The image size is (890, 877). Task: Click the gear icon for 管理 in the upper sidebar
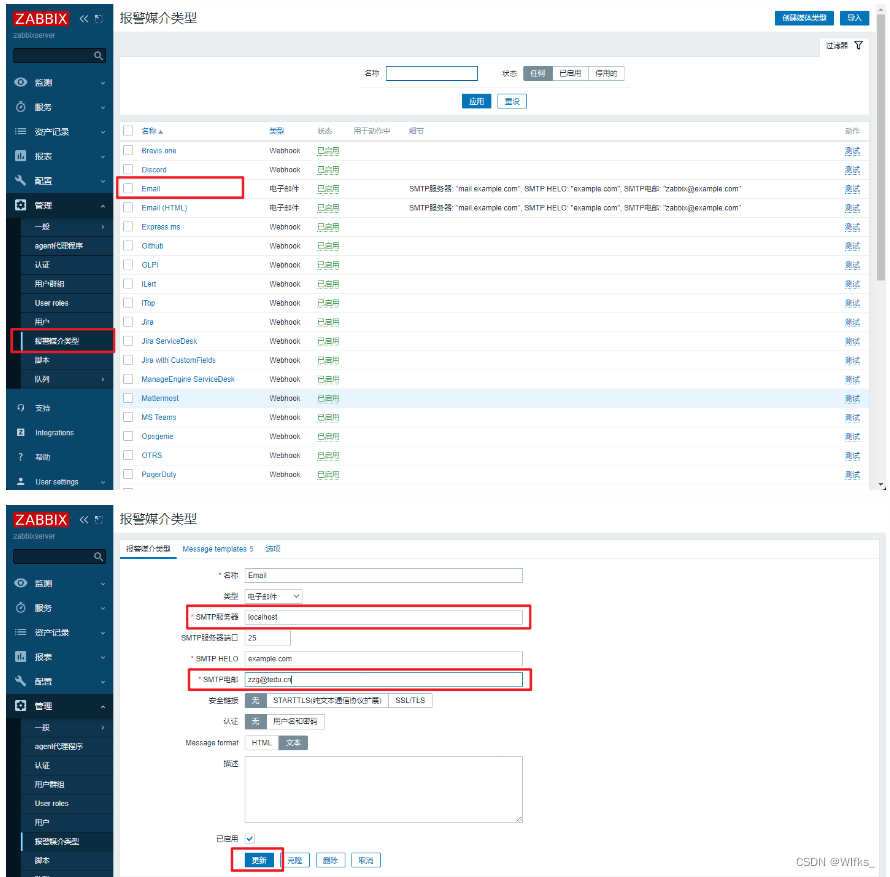20,205
